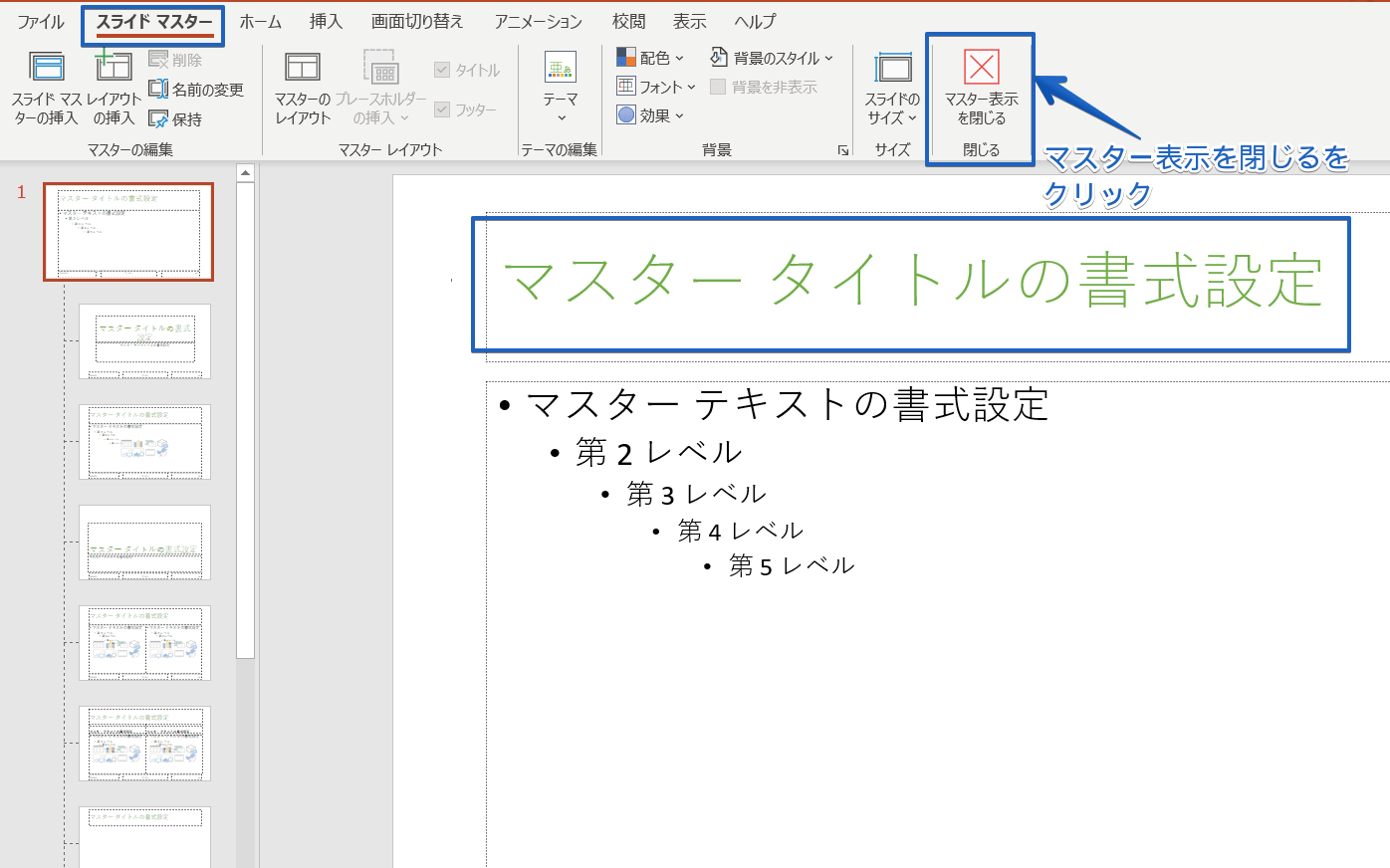This screenshot has width=1390, height=868.
Task: Open the 背景 group dialog launcher
Action: [x=843, y=150]
